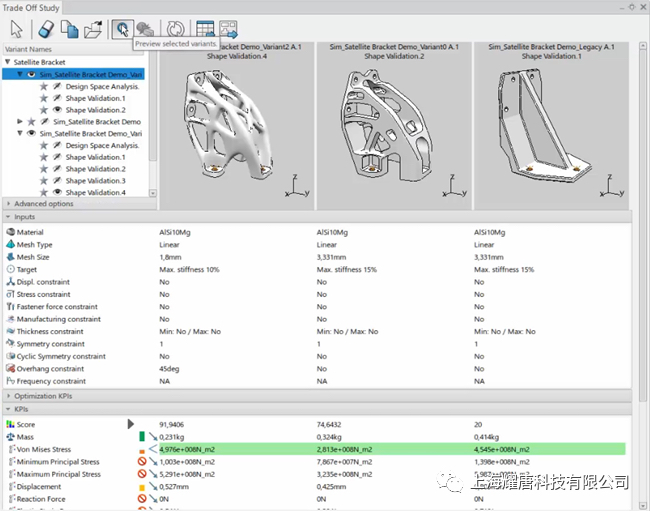Click the Stress constraint row icon

click(10, 294)
